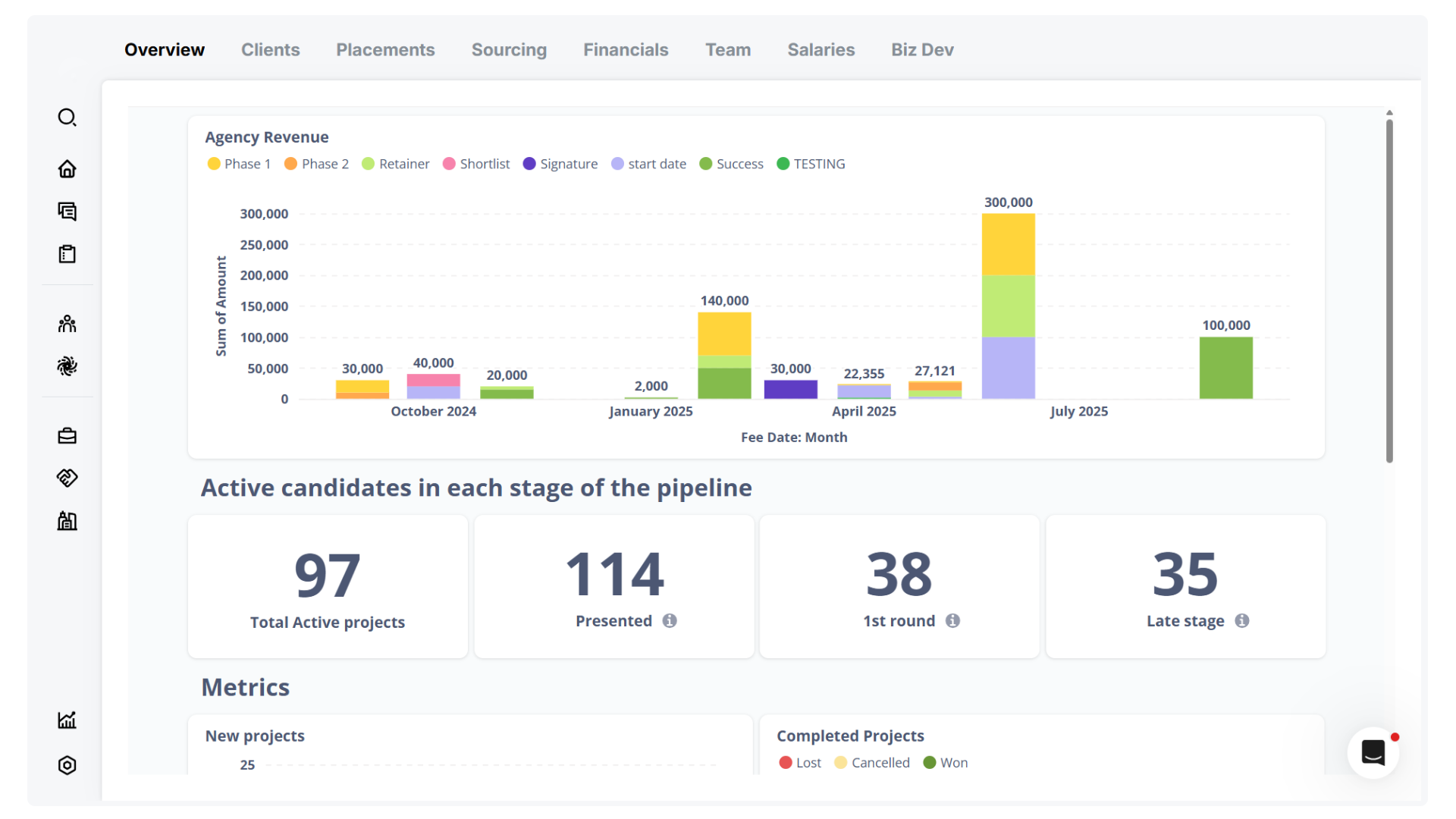This screenshot has width=1456, height=819.
Task: Click the info icon beside Late stage
Action: [1243, 620]
